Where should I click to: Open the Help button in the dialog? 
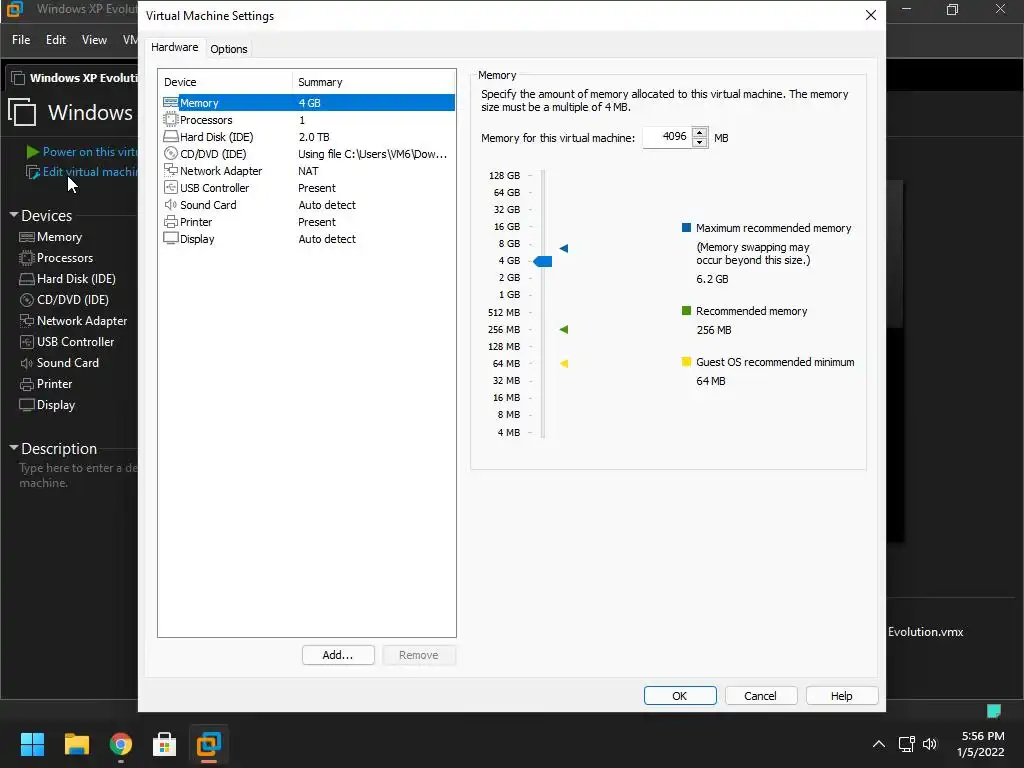842,696
